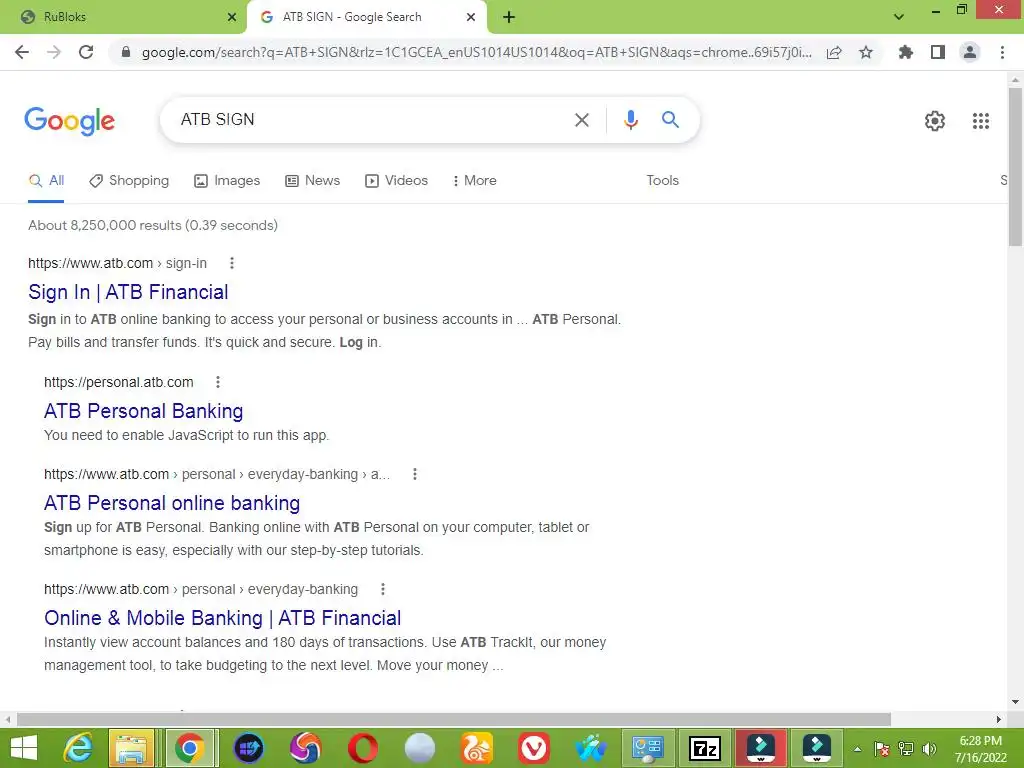Open the taskbar clock and date
The width and height of the screenshot is (1024, 768).
(x=981, y=749)
